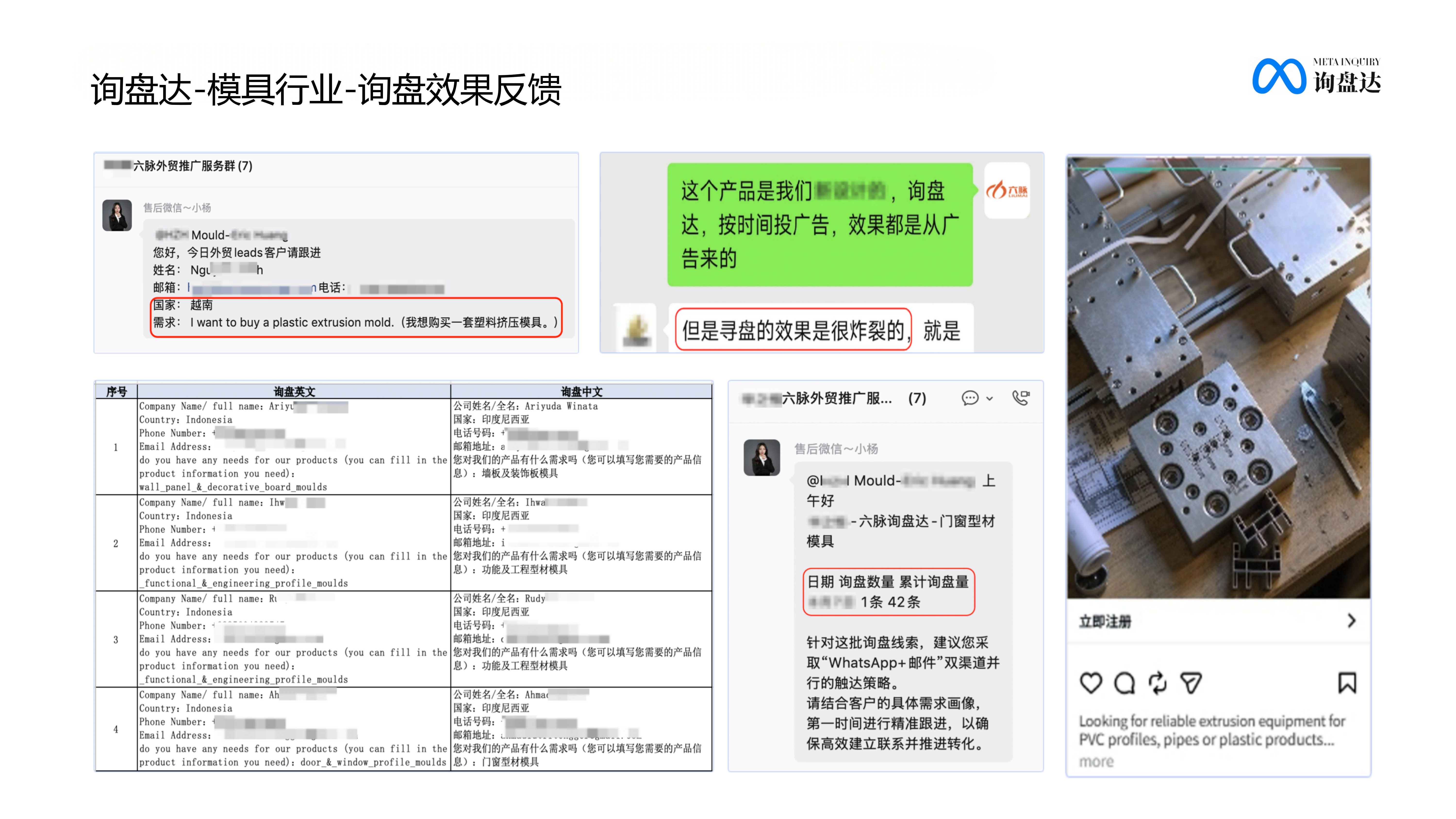Click 门窗型材模具 in the Chinese column
This screenshot has height=819, width=1456.
(510, 762)
